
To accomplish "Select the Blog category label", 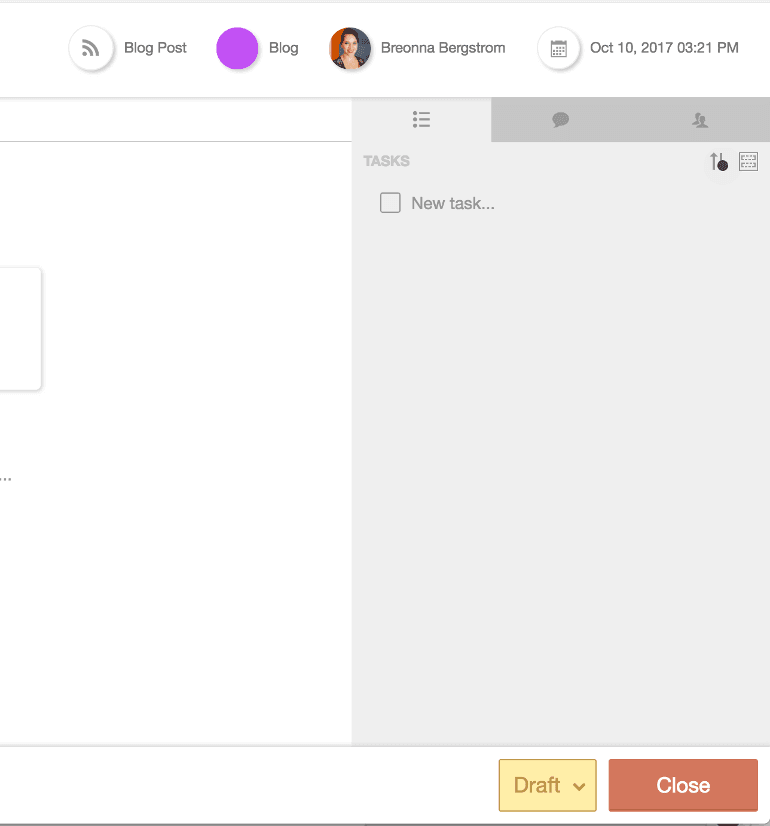I will (x=283, y=48).
